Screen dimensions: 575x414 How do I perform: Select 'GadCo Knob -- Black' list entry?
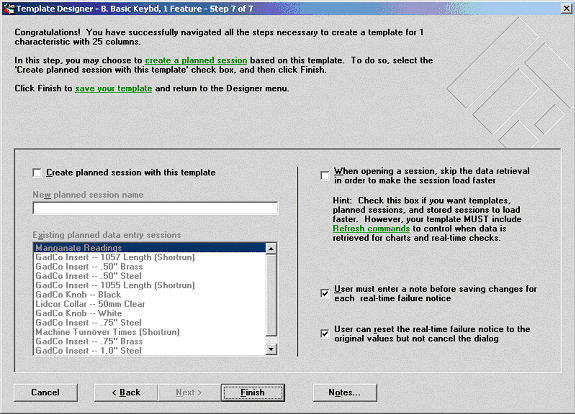point(150,294)
